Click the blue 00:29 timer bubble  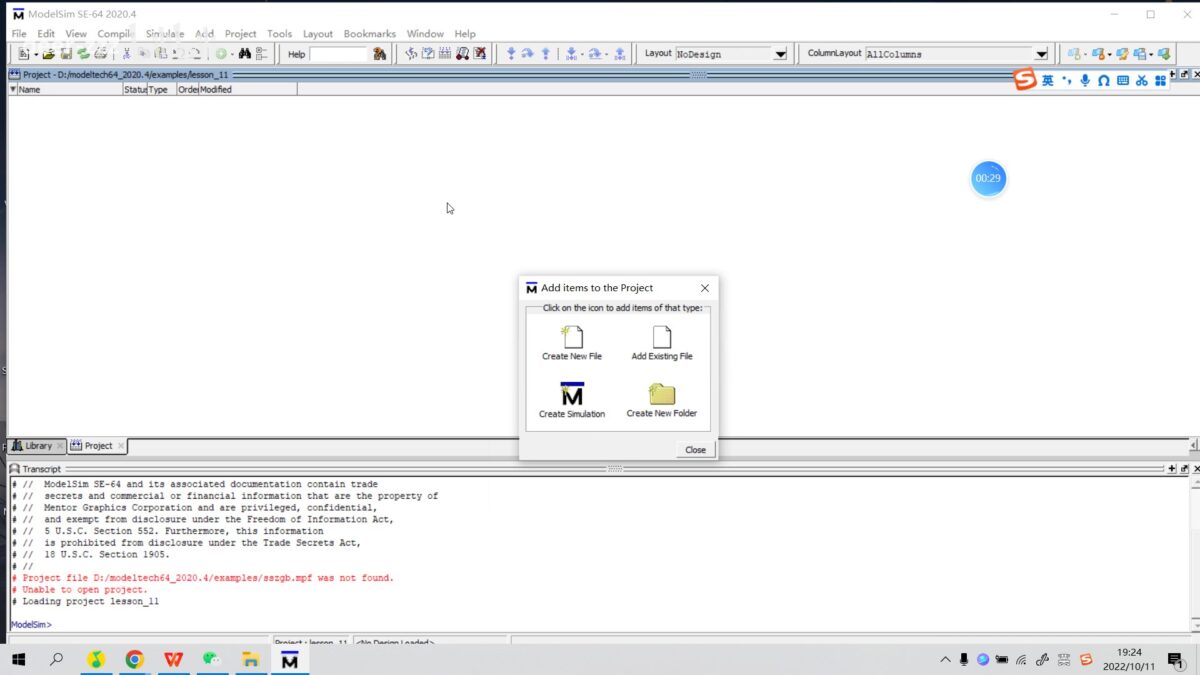(988, 178)
